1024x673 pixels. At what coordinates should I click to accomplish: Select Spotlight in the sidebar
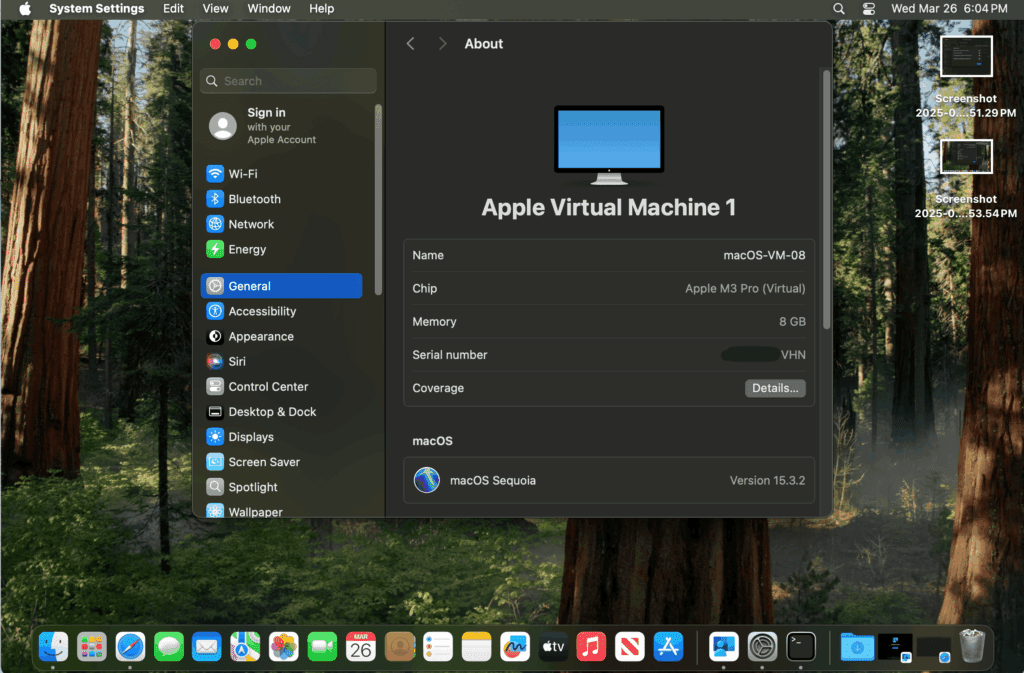253,486
